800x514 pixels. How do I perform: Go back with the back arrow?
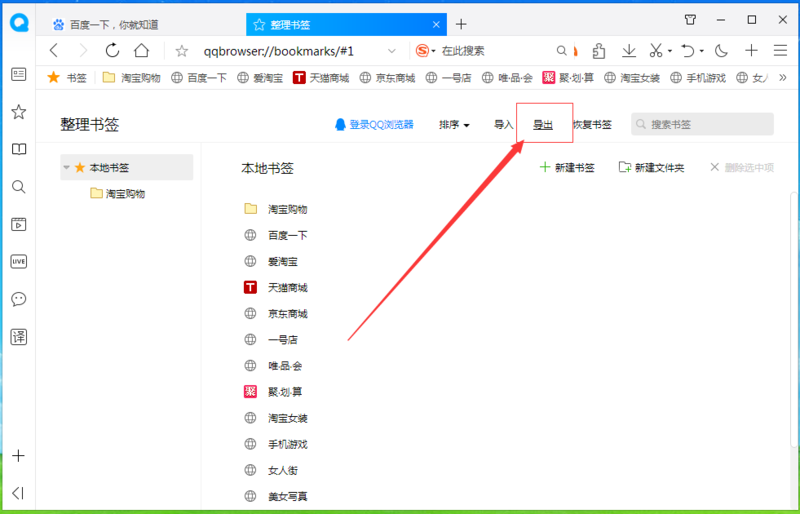click(x=54, y=51)
